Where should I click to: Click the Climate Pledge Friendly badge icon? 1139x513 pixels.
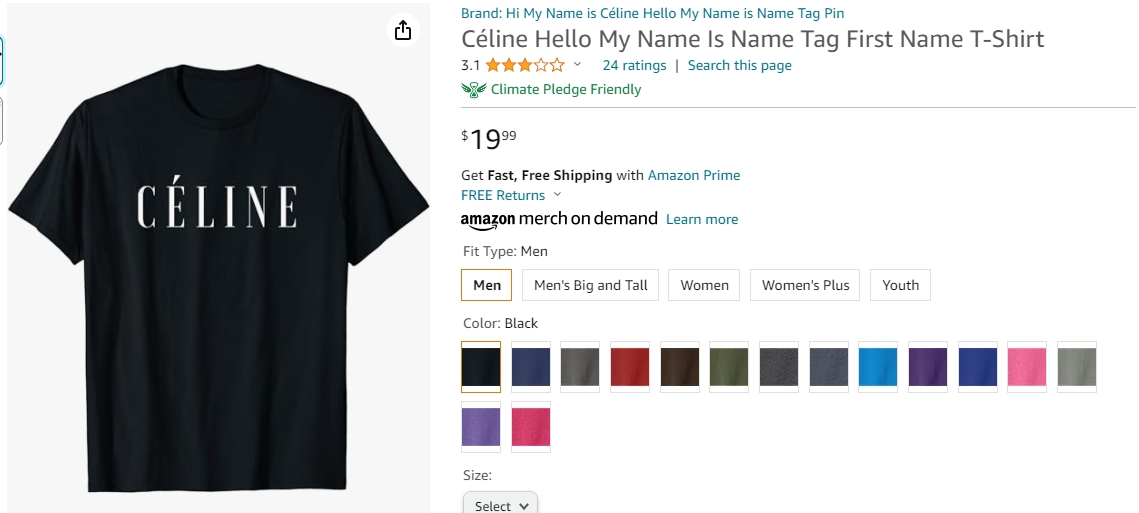tap(473, 89)
